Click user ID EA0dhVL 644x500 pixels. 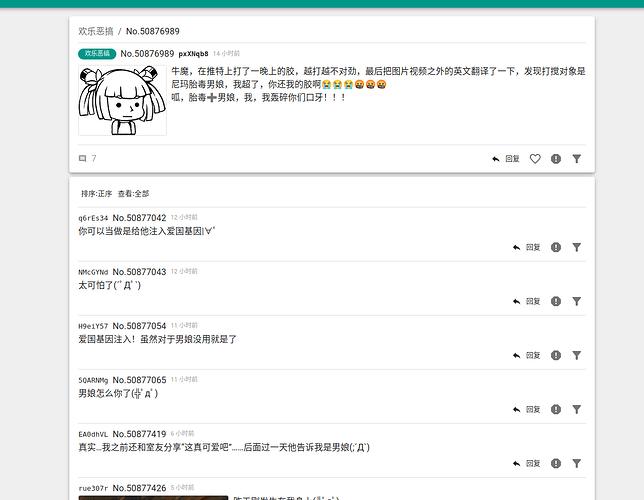point(93,435)
